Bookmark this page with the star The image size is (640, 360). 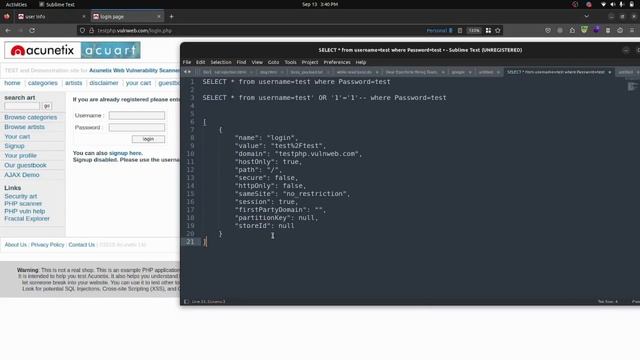pyautogui.click(x=498, y=30)
